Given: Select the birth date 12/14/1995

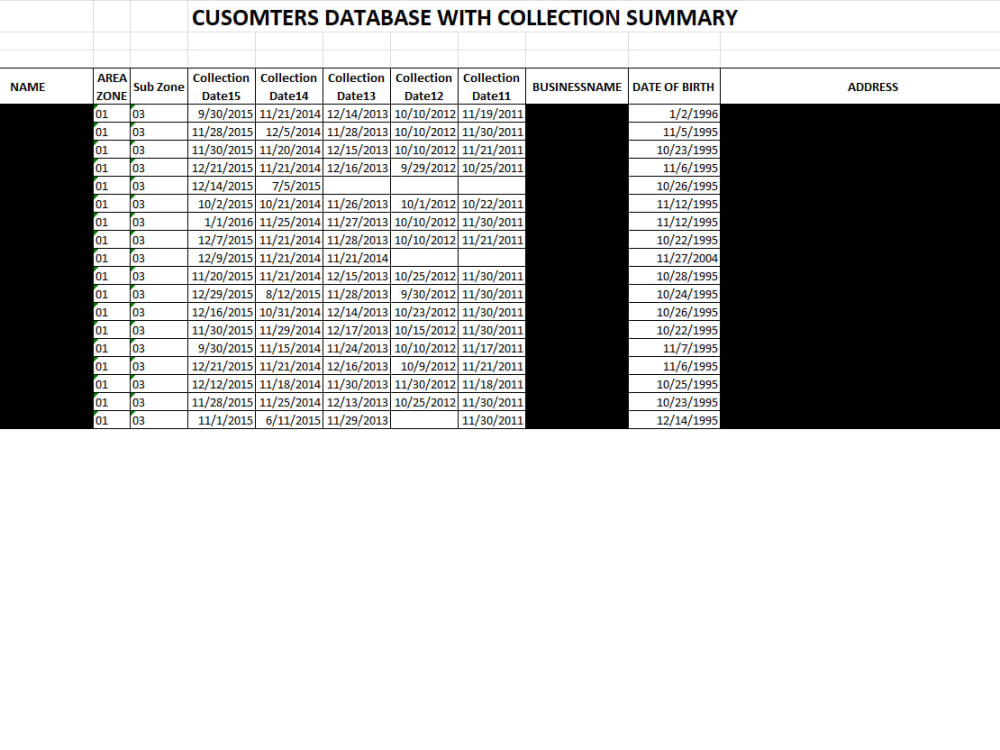Looking at the screenshot, I should pos(674,420).
